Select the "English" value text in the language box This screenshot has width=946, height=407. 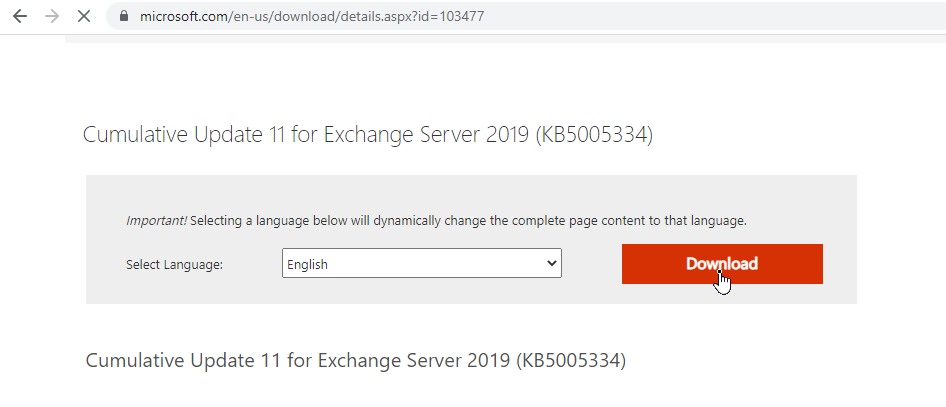[308, 264]
